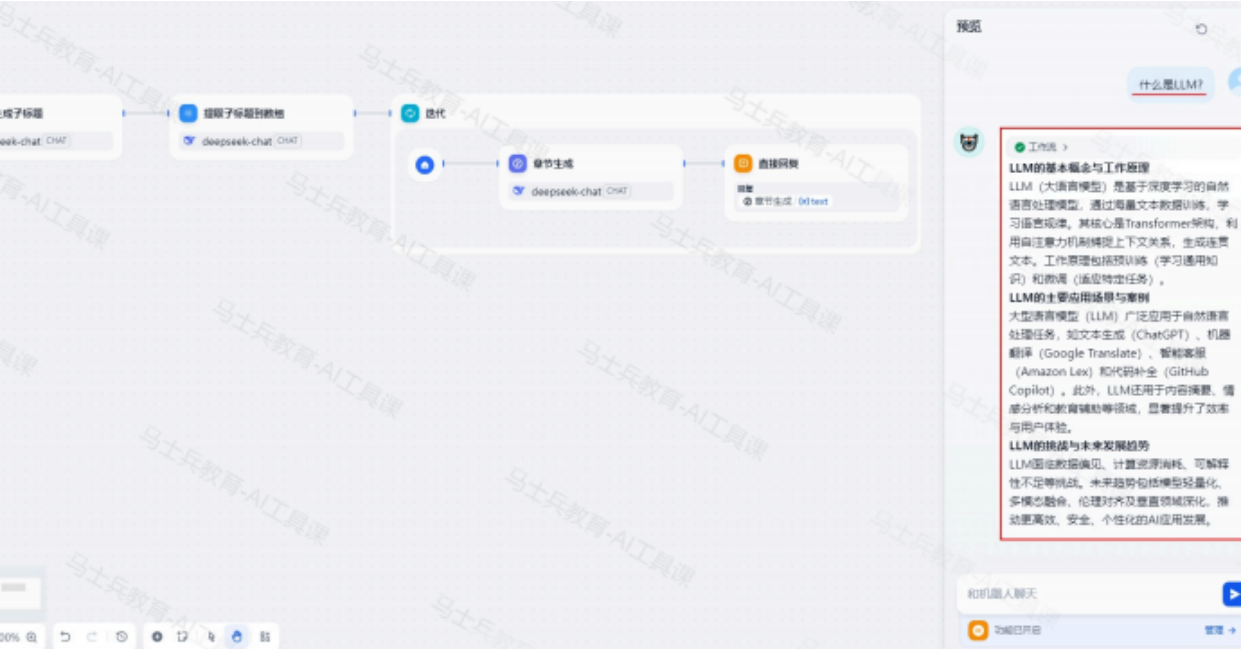Screen dimensions: 1241x651
Task: Click the organize nodes layout icon
Action: coord(264,636)
